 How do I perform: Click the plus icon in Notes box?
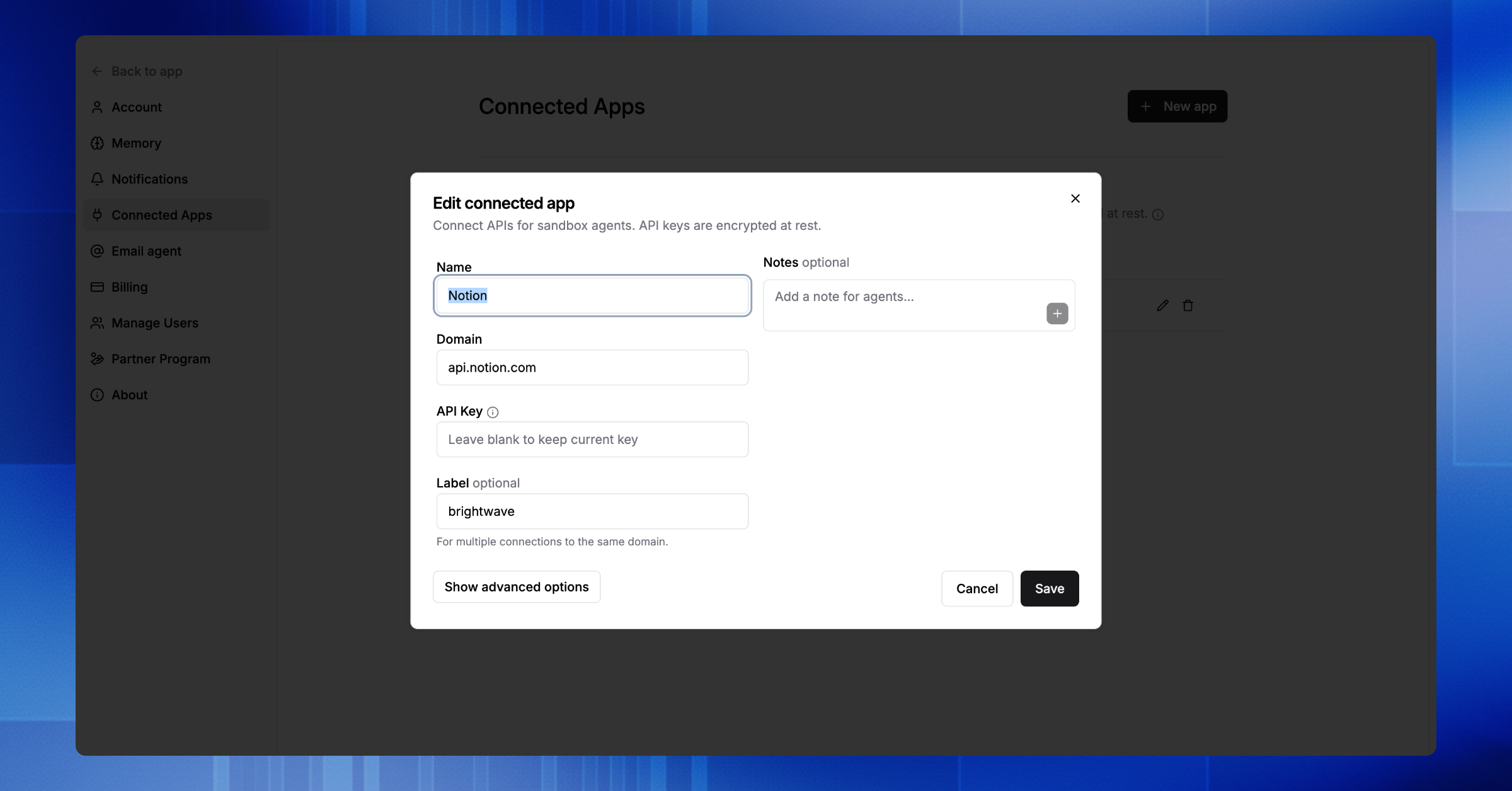[x=1057, y=314]
